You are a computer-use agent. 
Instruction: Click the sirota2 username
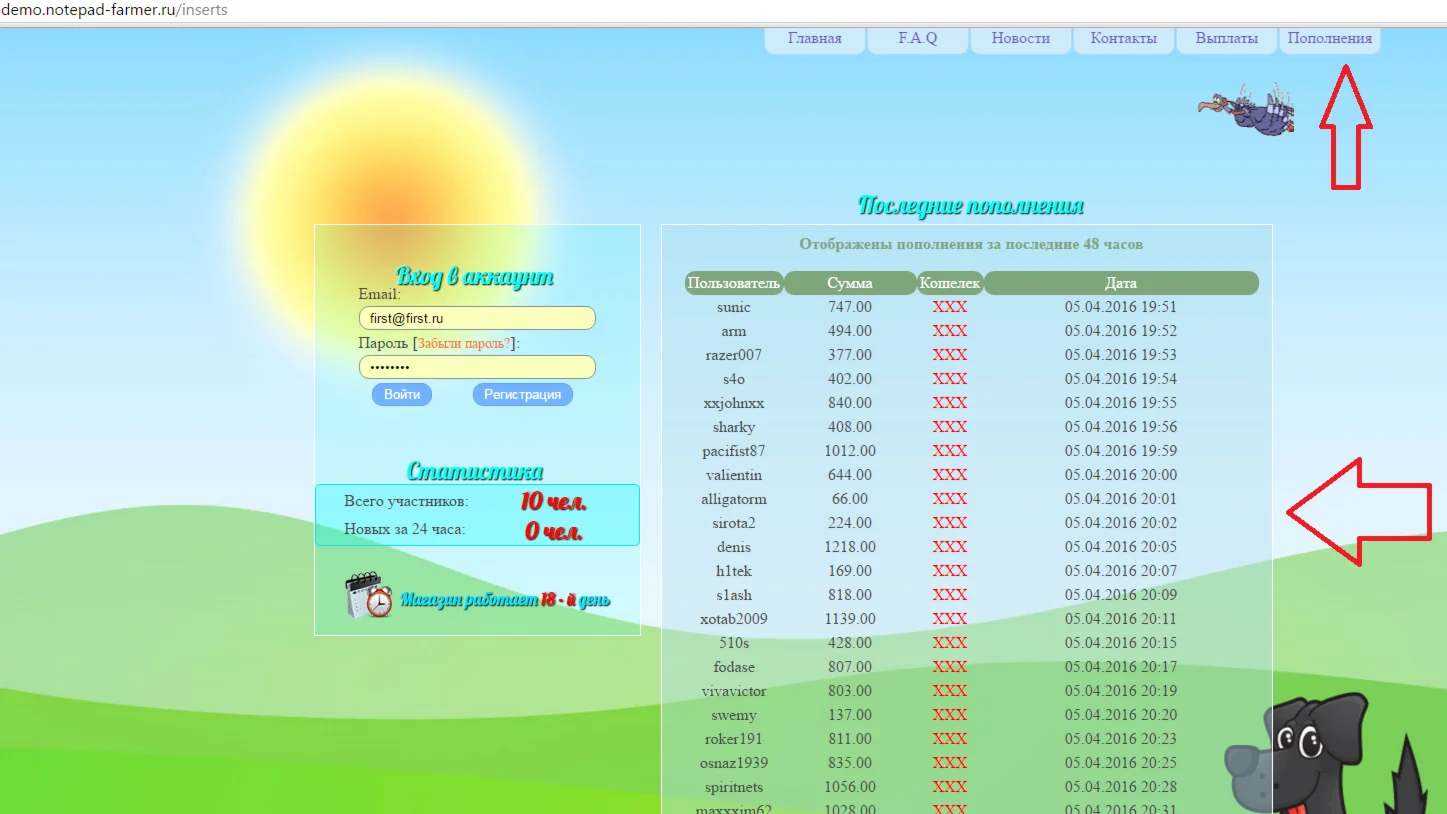pyautogui.click(x=734, y=523)
